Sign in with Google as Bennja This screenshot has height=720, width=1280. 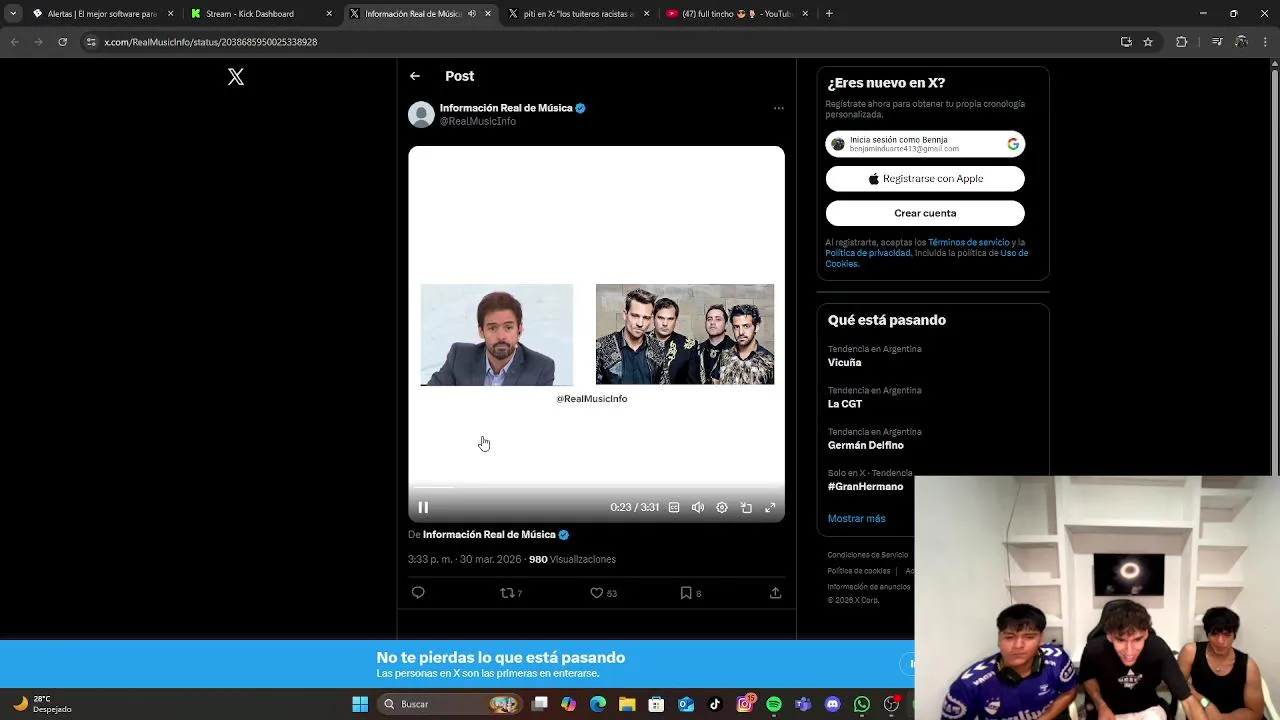(925, 144)
